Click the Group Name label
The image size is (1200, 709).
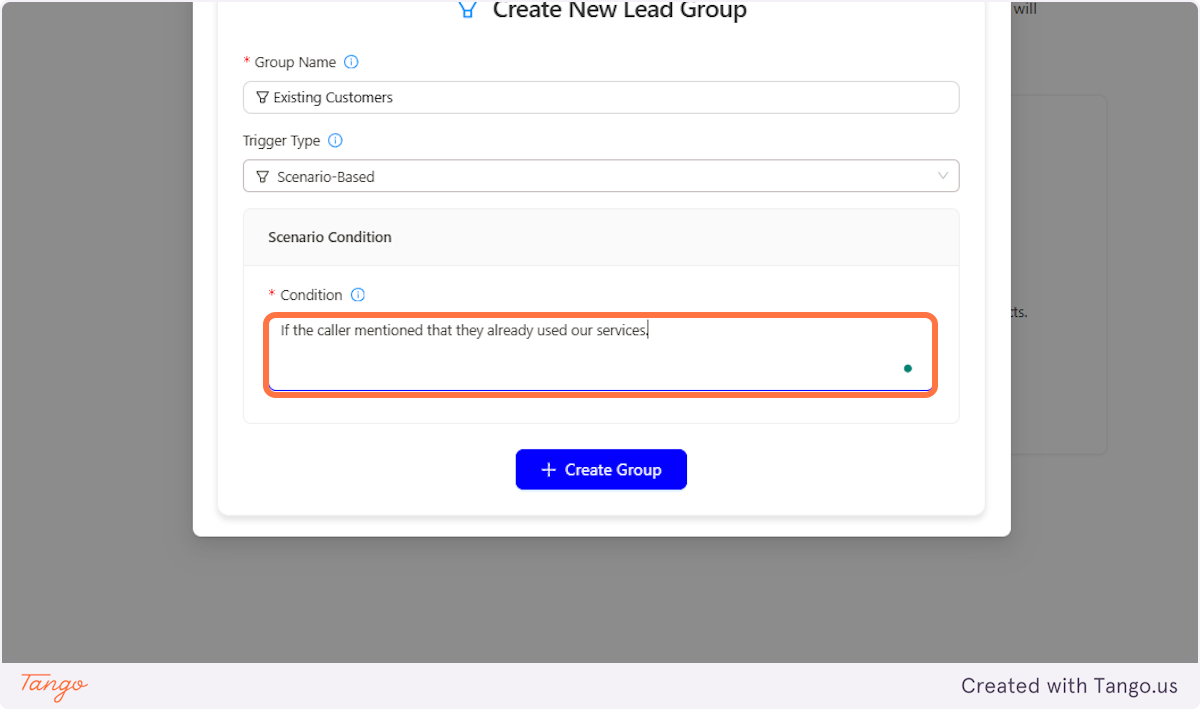(x=295, y=62)
